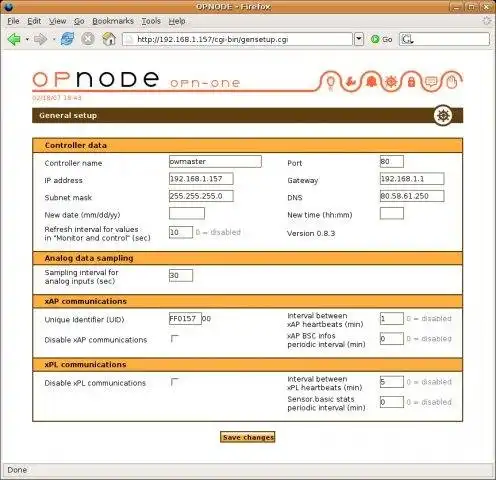Click the xAP BSC infos interval field
The height and width of the screenshot is (480, 496).
point(392,339)
